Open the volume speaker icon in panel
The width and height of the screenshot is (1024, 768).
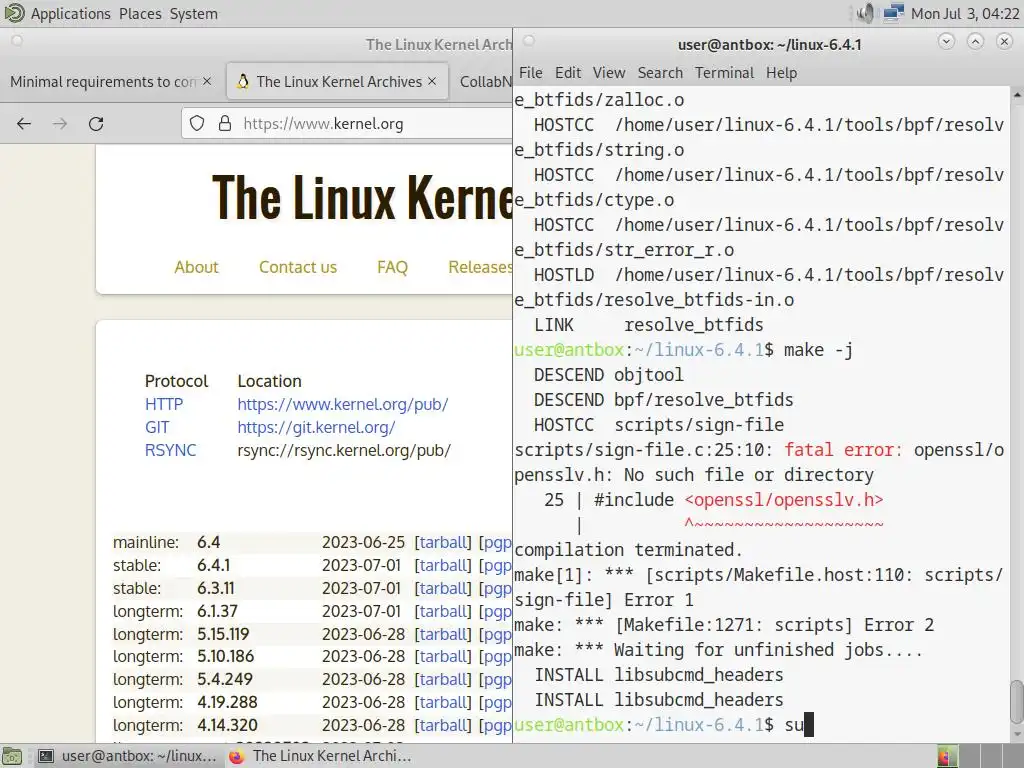[865, 13]
